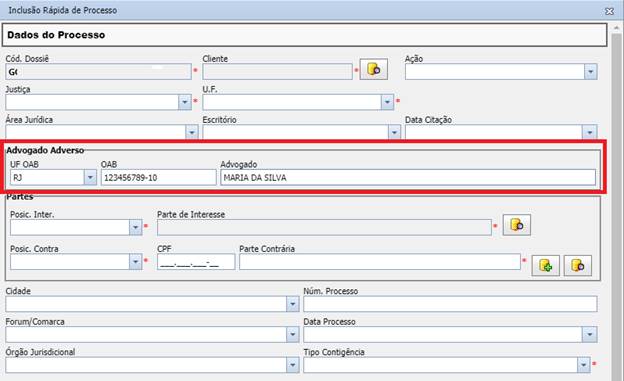Expand the Posic. Inter. dropdown

coord(135,227)
